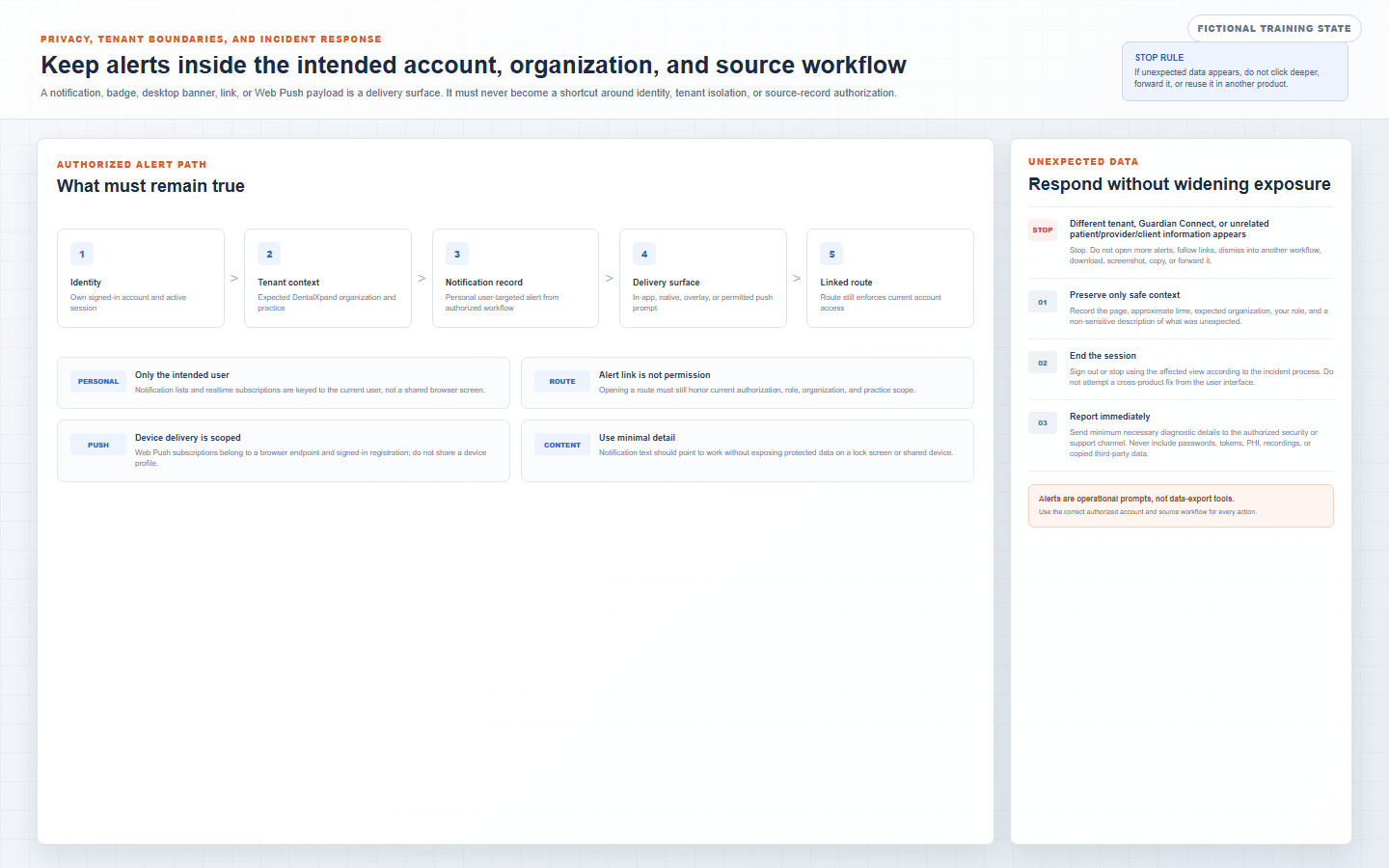
Task: Click the FICTIONAL TRAINING STATE pill
Action: point(1274,29)
